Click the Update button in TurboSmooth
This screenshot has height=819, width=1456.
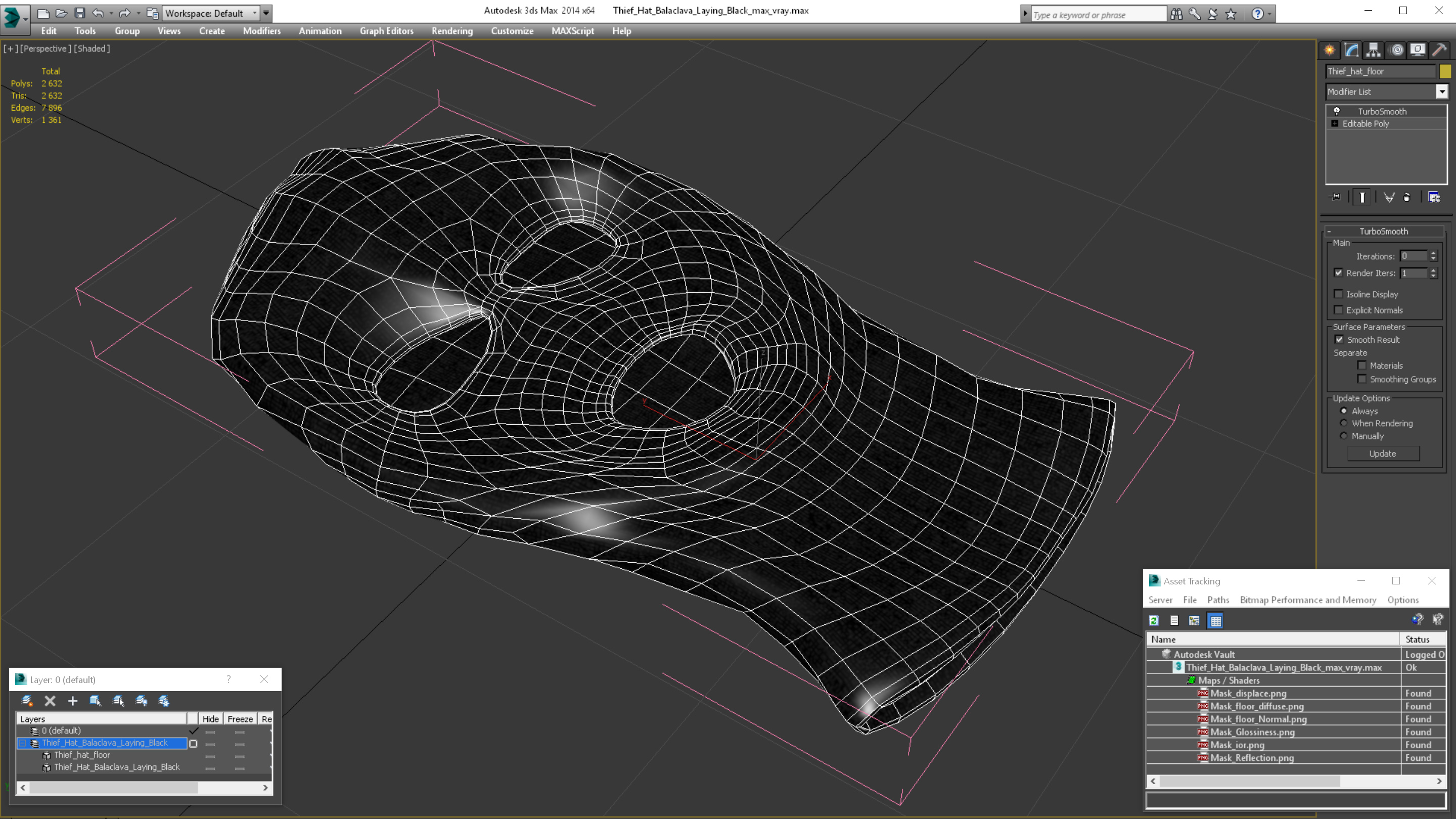1383,453
